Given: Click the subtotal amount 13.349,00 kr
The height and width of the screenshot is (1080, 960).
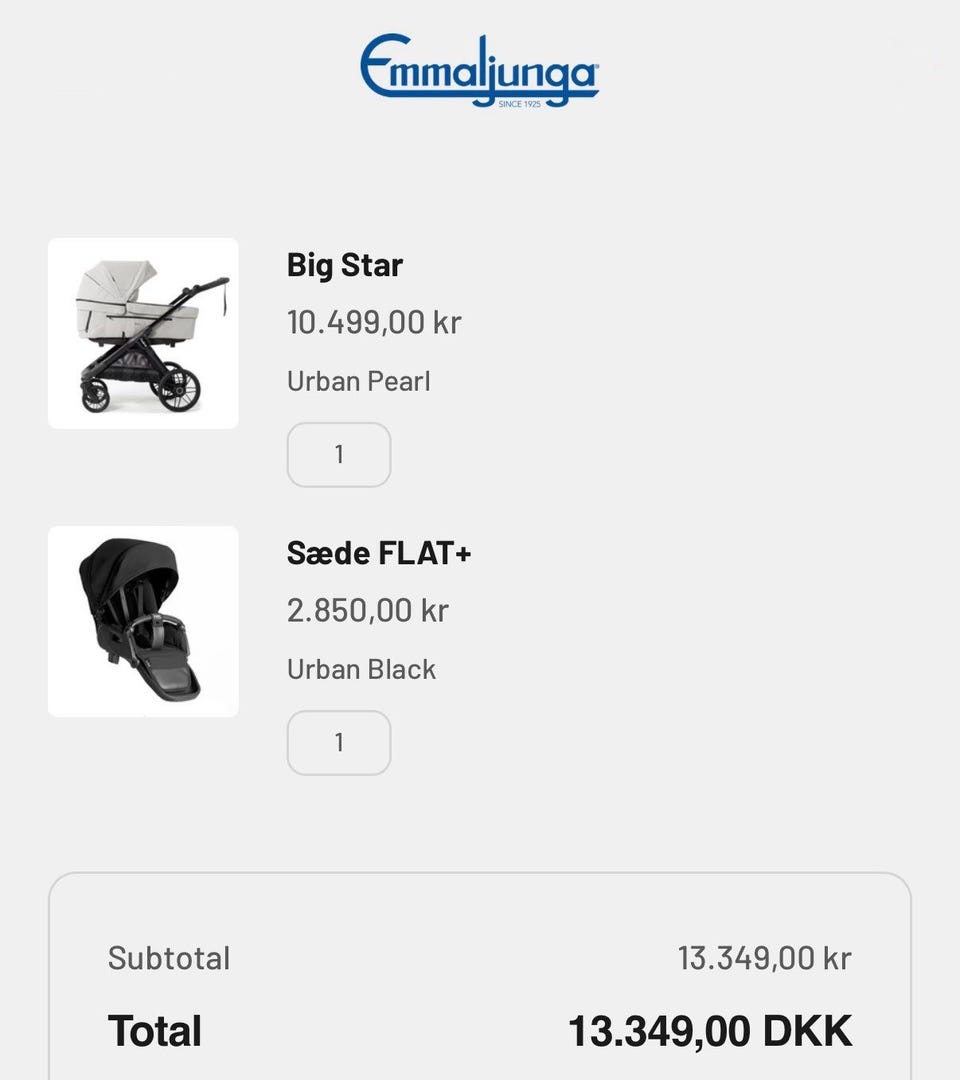Looking at the screenshot, I should [x=764, y=958].
